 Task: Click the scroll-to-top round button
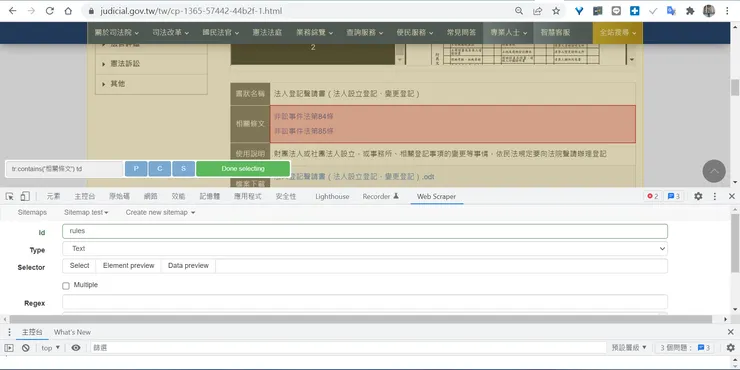pyautogui.click(x=714, y=171)
